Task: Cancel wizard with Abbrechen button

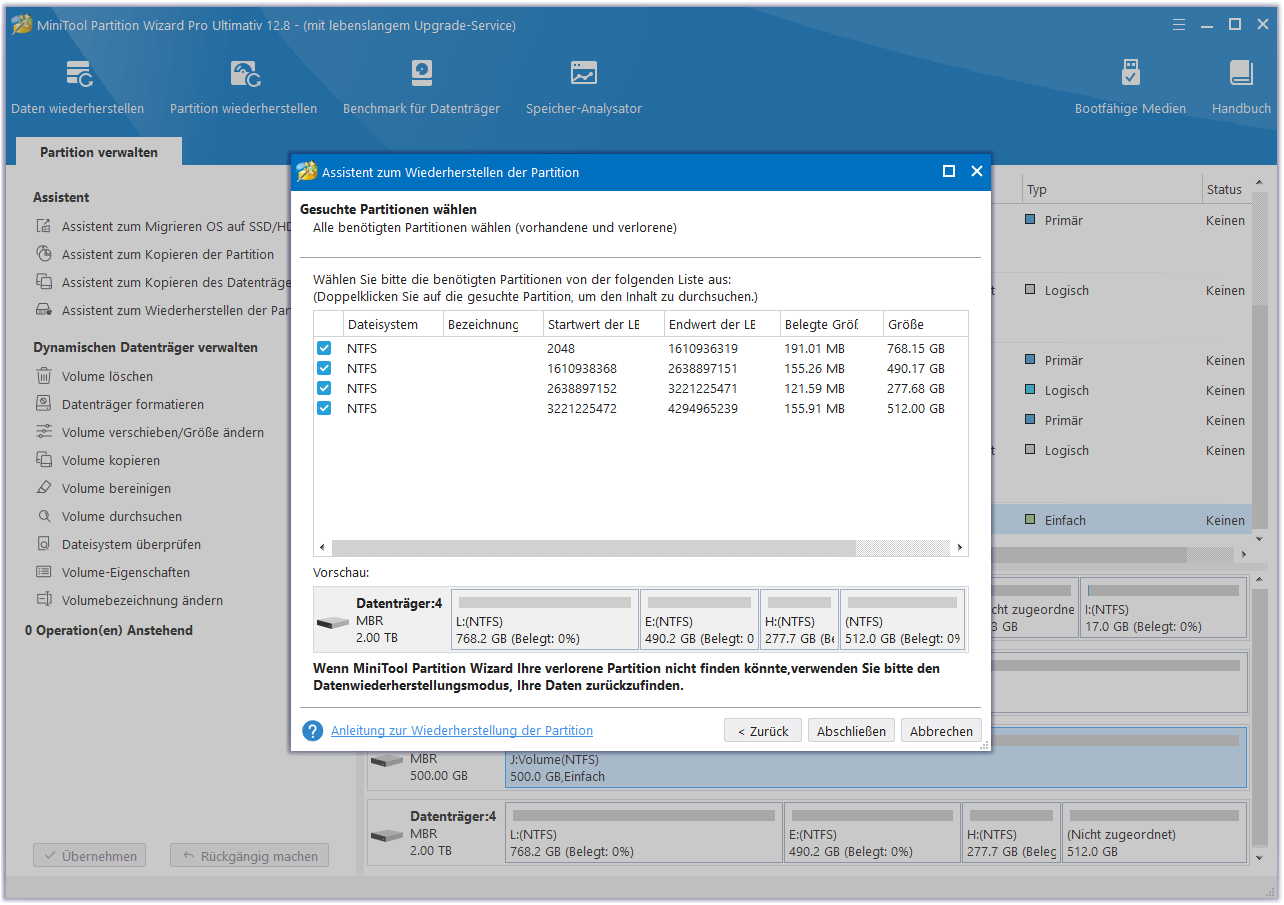Action: point(941,731)
